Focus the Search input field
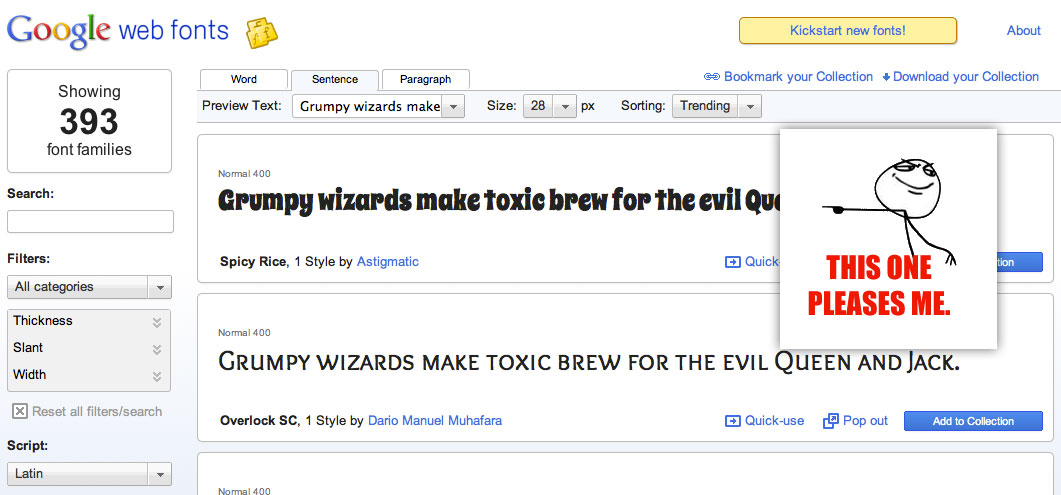 90,221
